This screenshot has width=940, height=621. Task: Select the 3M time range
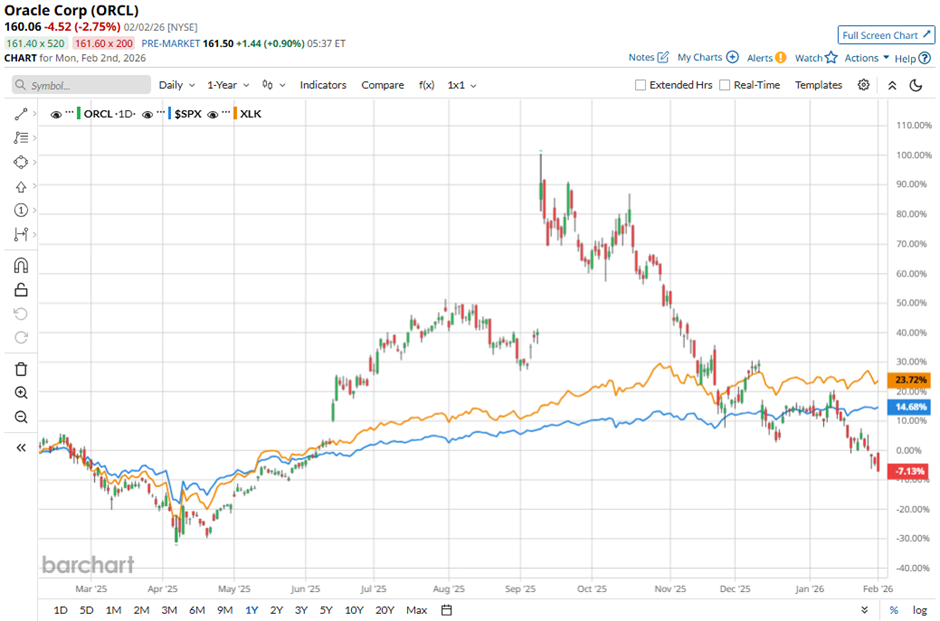169,610
